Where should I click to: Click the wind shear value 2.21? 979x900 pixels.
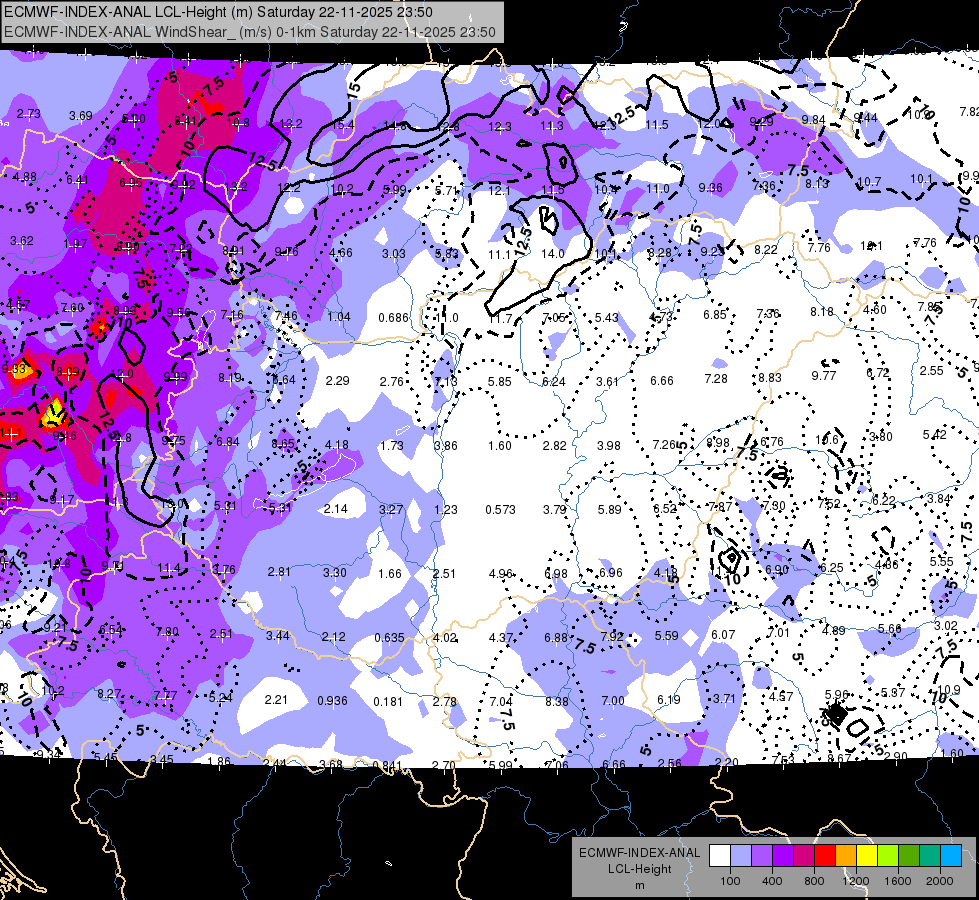pos(276,699)
